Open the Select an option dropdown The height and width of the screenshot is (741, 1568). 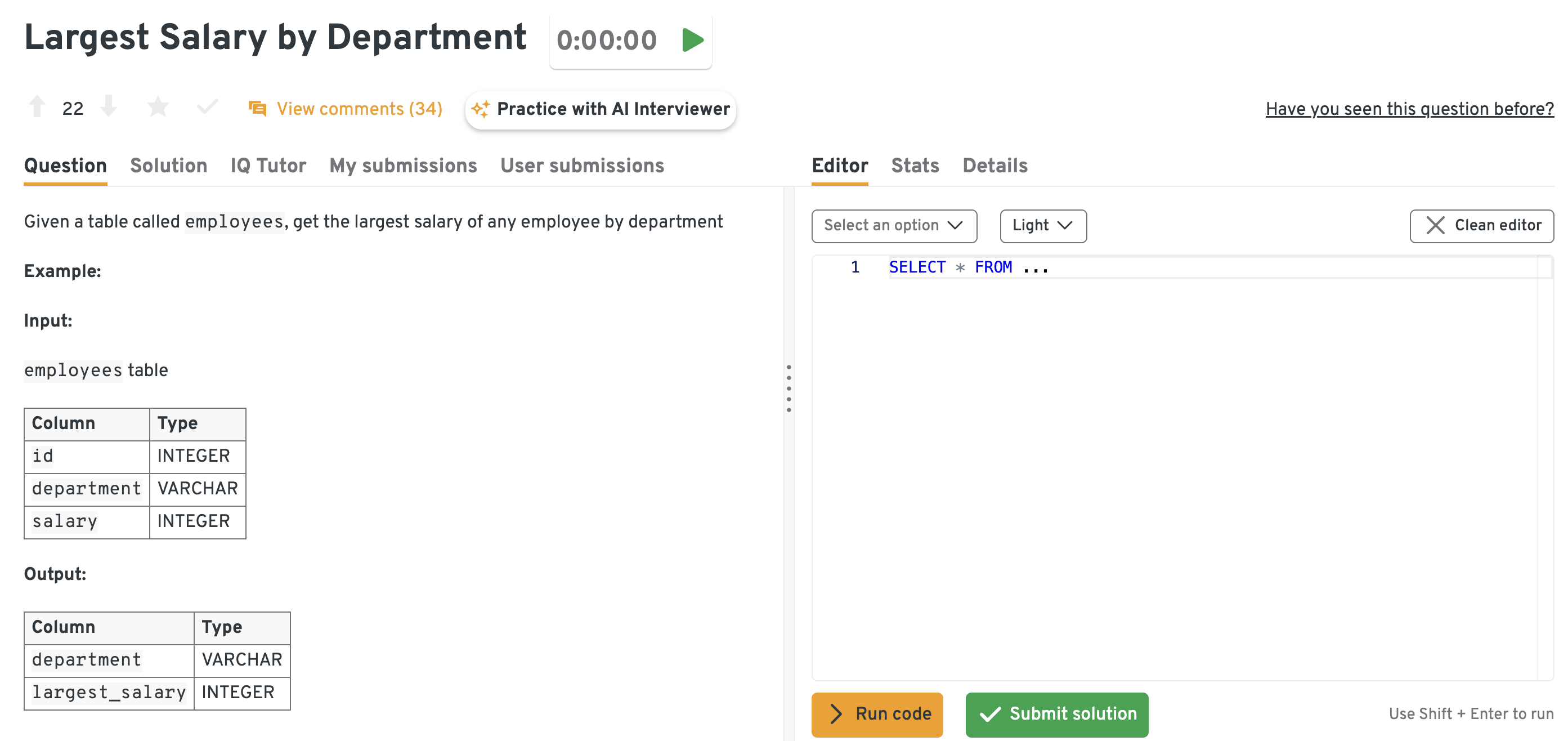[x=894, y=225]
